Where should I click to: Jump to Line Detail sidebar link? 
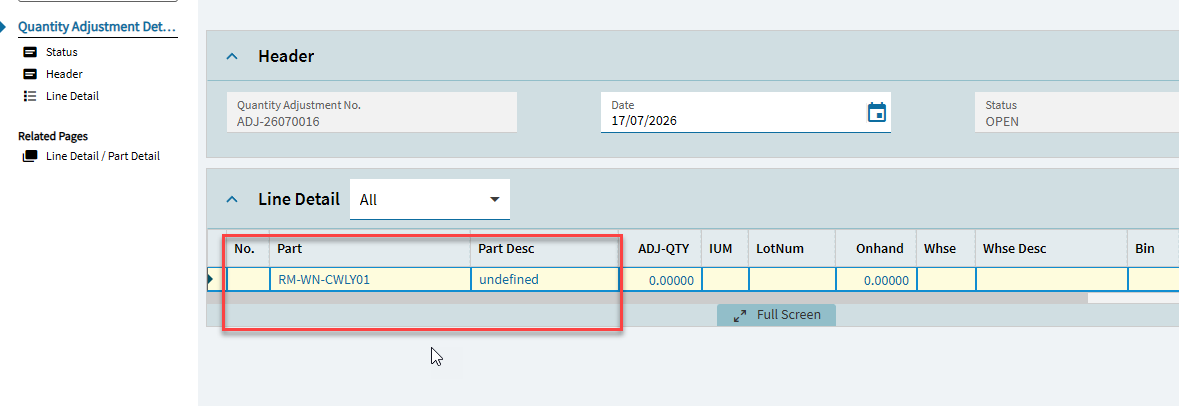[x=72, y=96]
